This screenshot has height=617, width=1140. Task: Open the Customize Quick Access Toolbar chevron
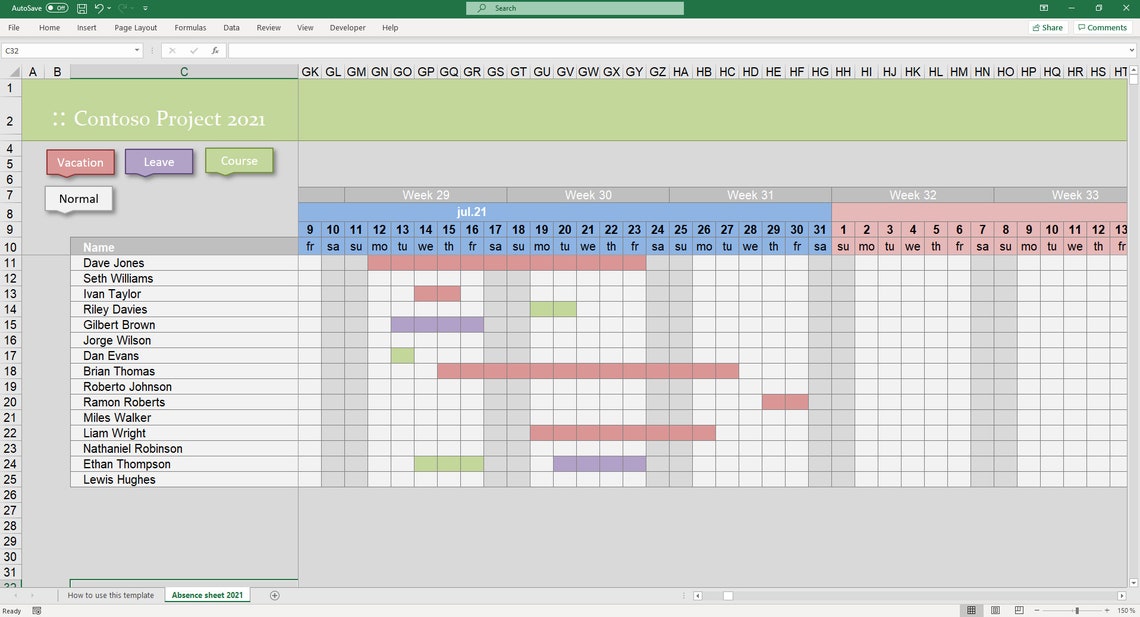point(144,8)
